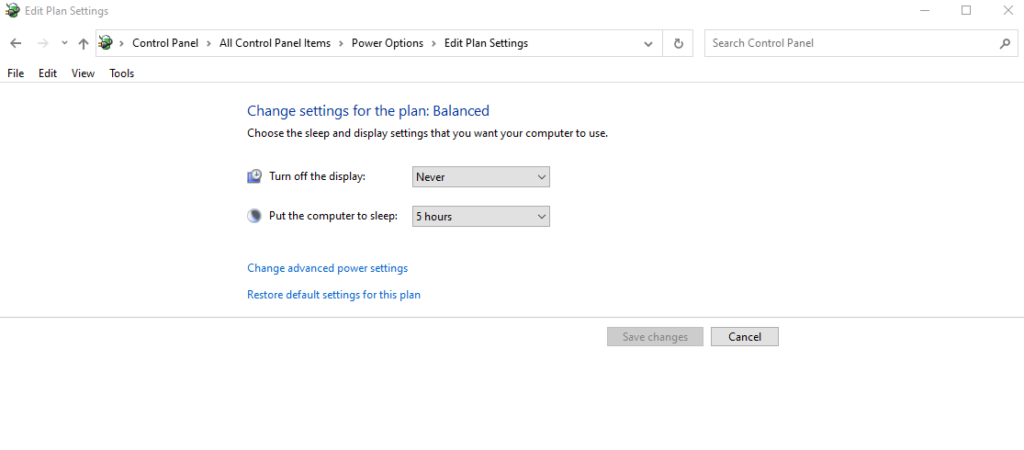Click the monitor icon beside Turn off the display
The image size is (1024, 450).
point(254,177)
